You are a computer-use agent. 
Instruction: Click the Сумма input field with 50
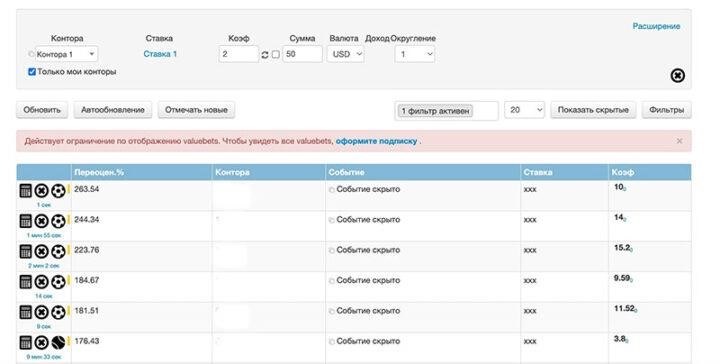tap(303, 54)
